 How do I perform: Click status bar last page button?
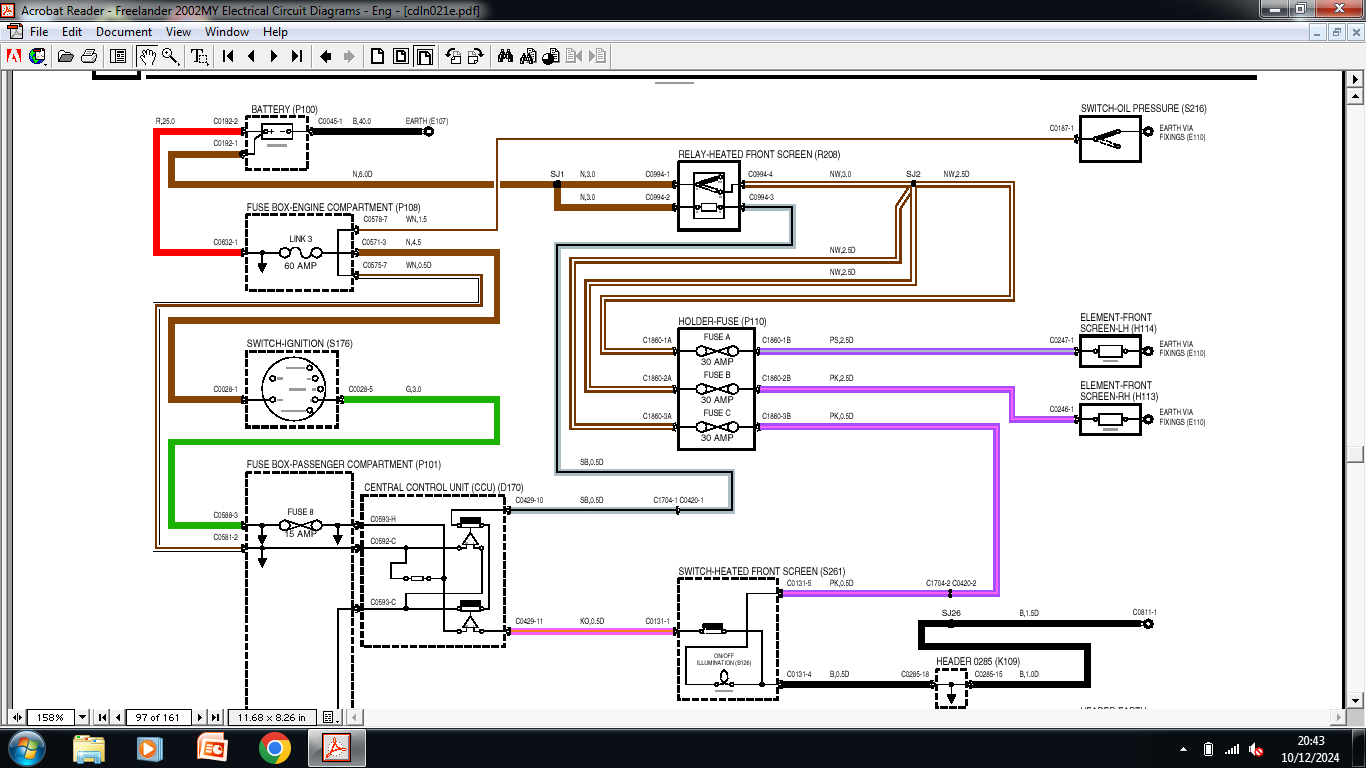pos(216,717)
